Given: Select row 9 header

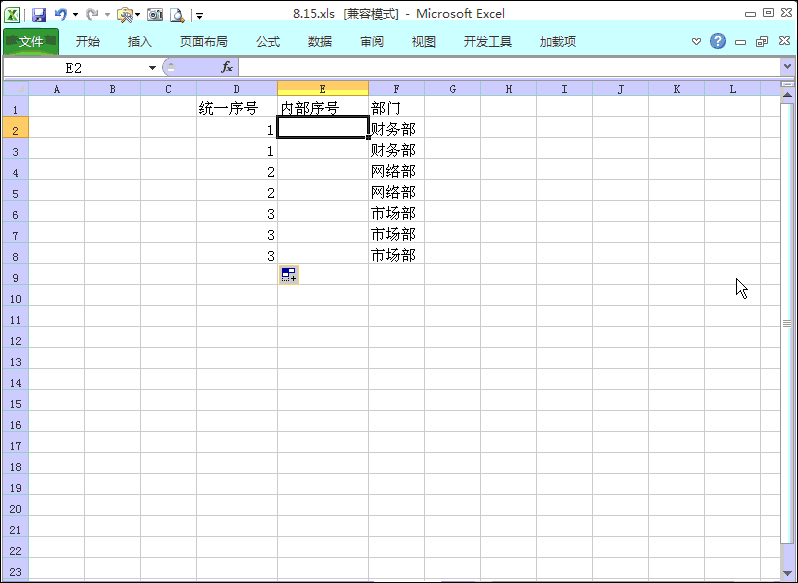Looking at the screenshot, I should pyautogui.click(x=16, y=274).
